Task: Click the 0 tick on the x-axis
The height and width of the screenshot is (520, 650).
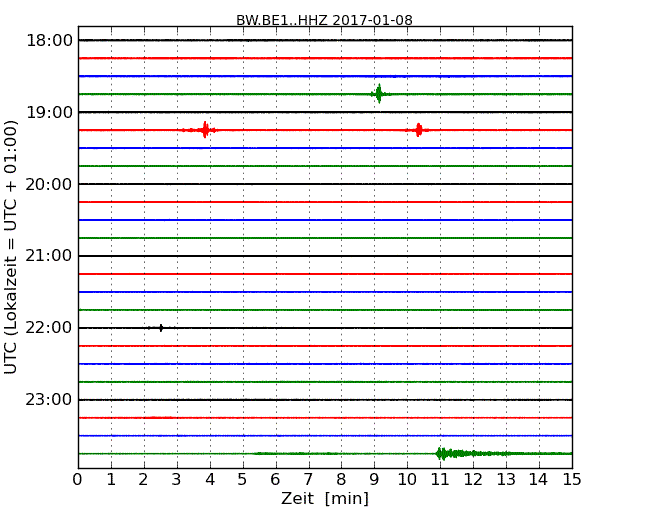Action: [78, 480]
